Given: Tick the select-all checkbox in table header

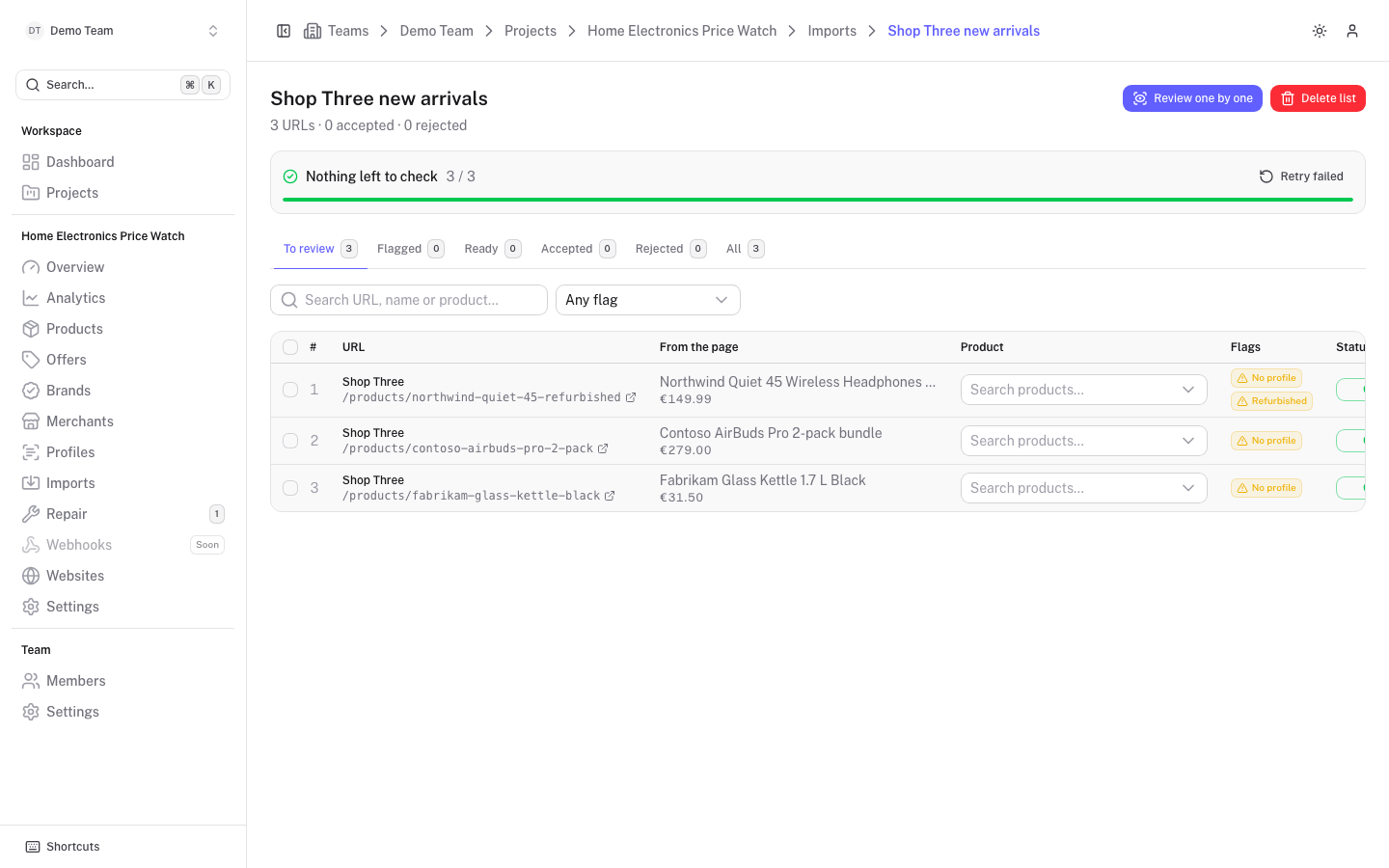Looking at the screenshot, I should pos(290,347).
